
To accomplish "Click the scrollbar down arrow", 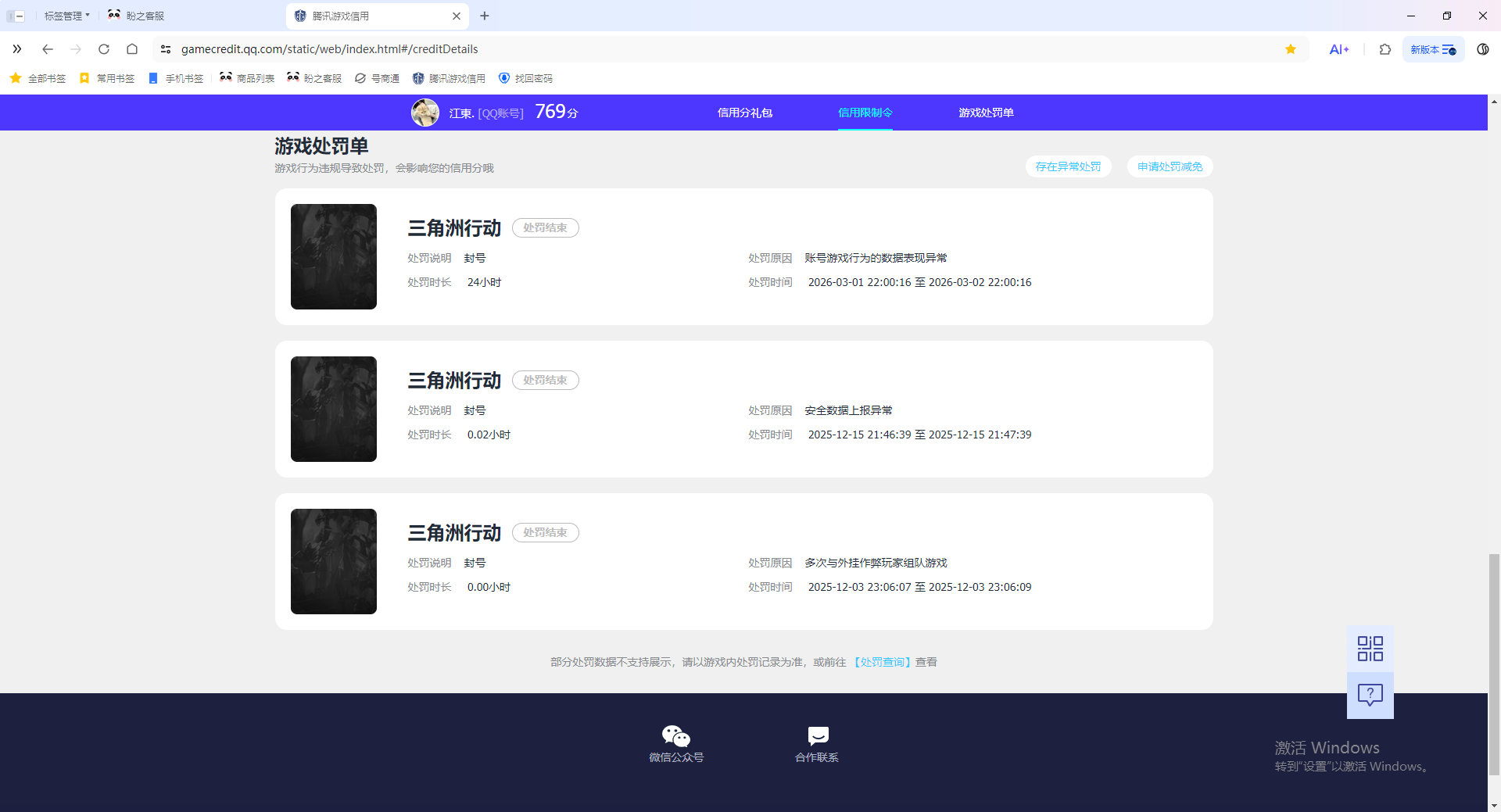I will 1495,805.
